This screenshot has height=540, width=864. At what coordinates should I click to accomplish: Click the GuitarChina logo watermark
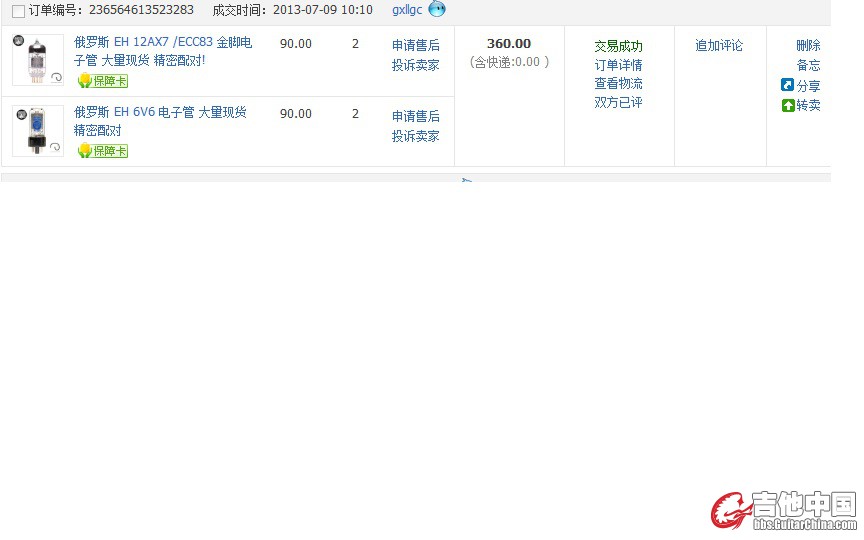pyautogui.click(x=784, y=510)
